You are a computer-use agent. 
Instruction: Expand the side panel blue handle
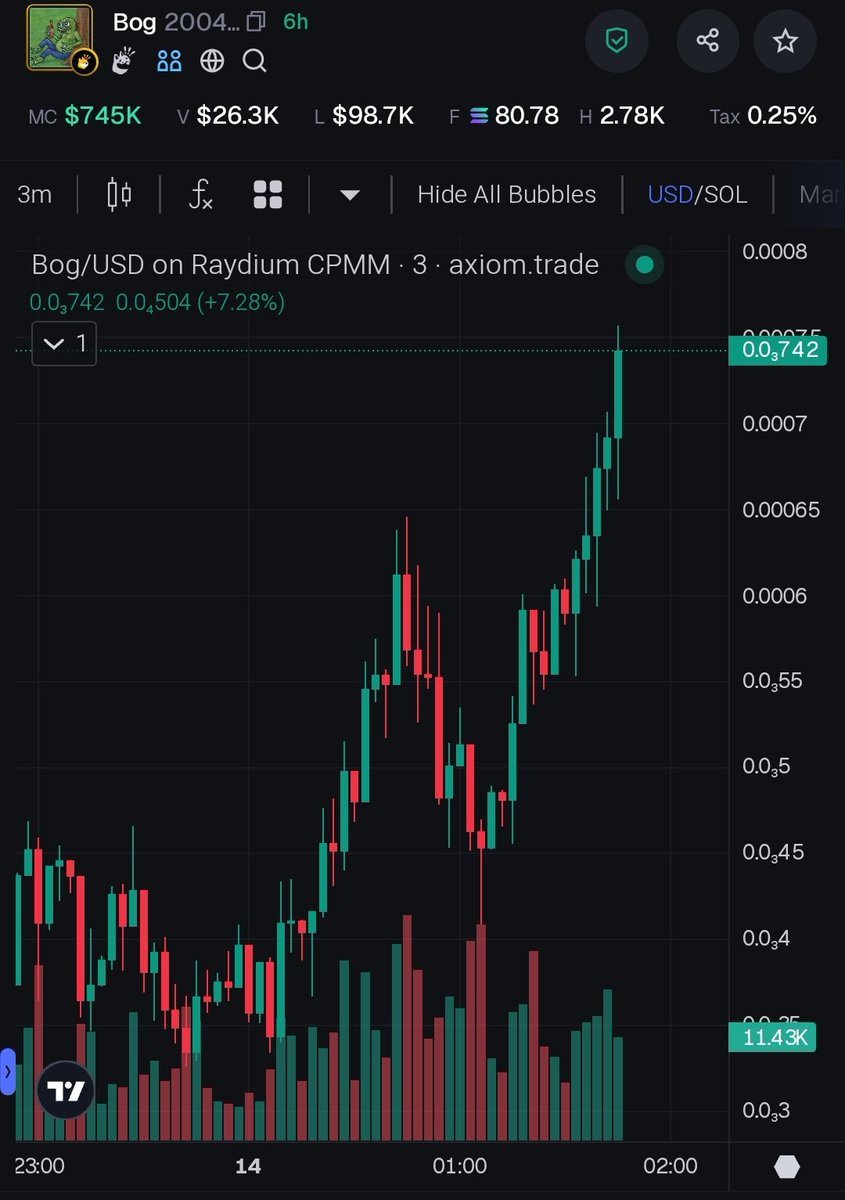click(x=8, y=1071)
